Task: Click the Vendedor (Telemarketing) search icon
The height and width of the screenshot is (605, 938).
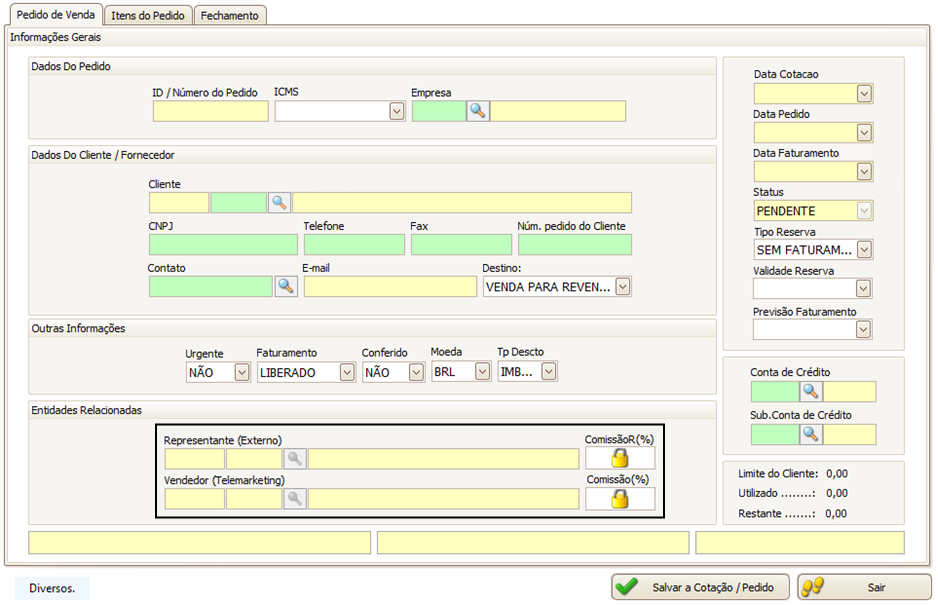Action: (x=295, y=499)
